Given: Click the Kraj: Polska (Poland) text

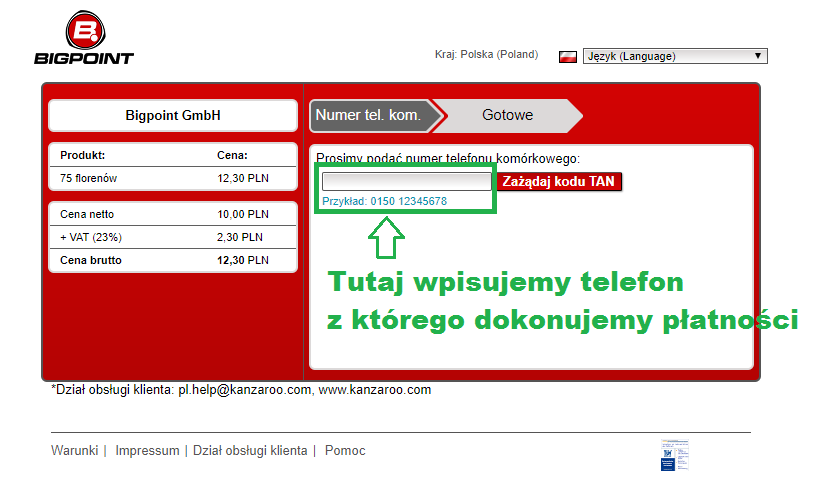Looking at the screenshot, I should pos(486,55).
